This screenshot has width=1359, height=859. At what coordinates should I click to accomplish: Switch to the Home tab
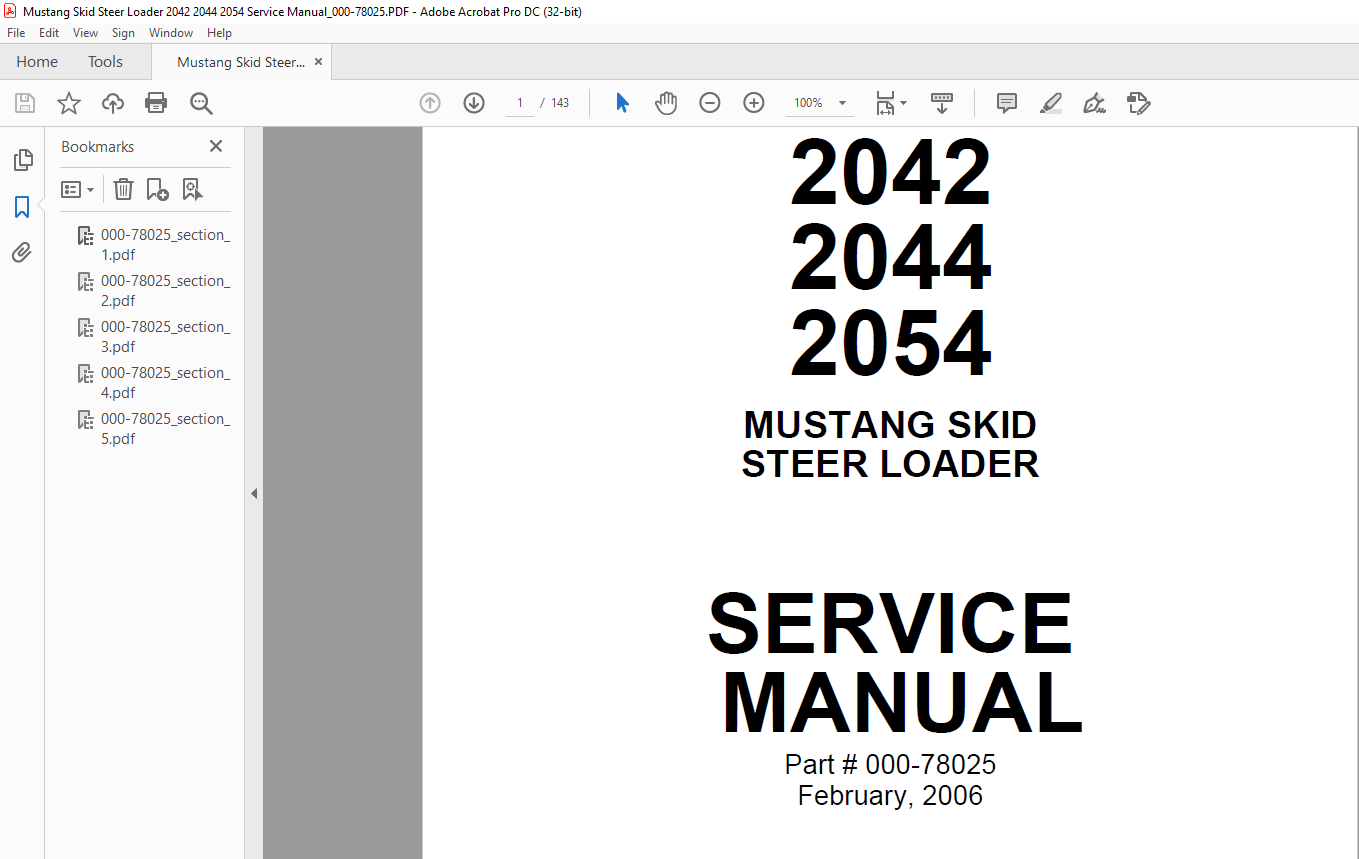click(37, 62)
